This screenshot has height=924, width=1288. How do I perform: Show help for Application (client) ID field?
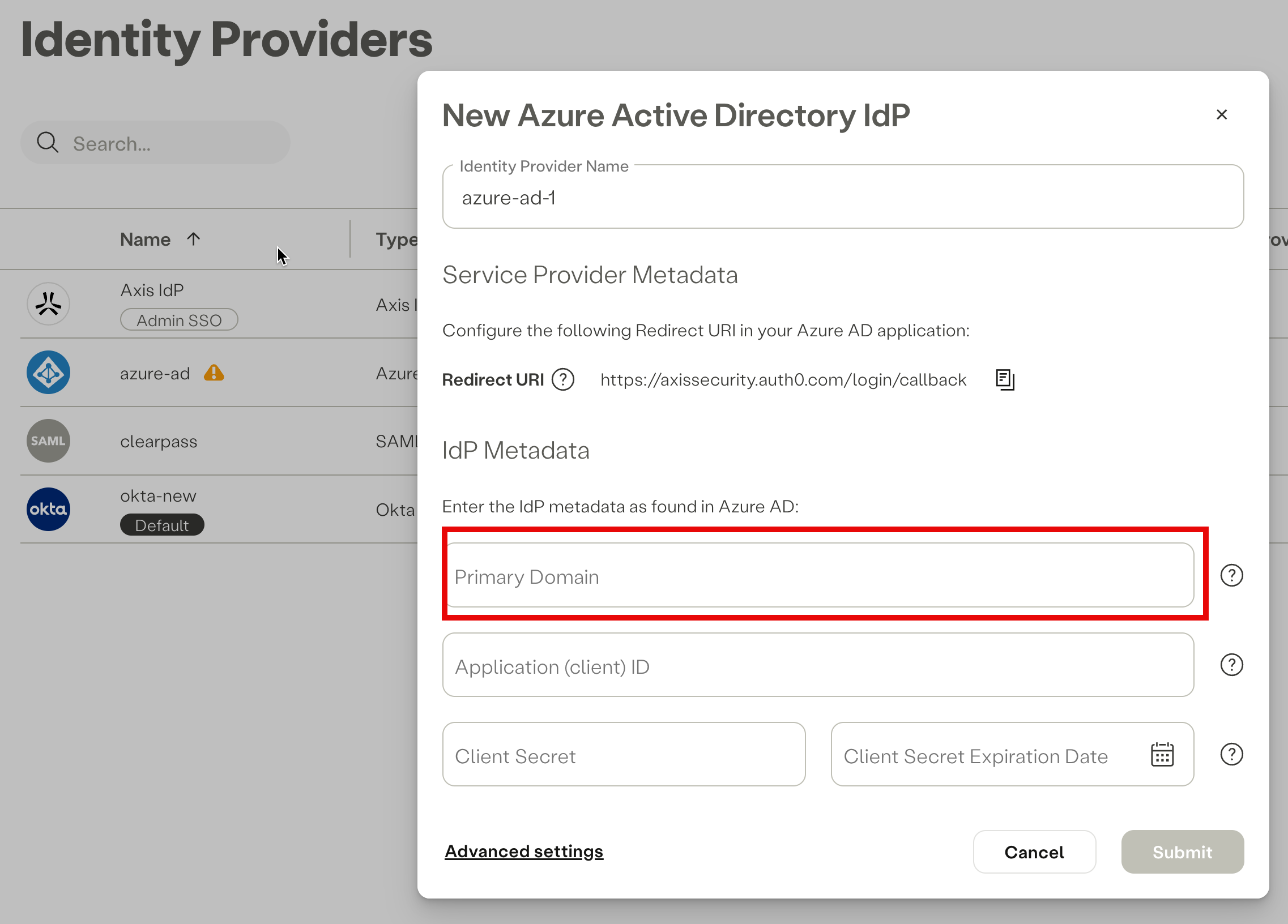(x=1231, y=665)
